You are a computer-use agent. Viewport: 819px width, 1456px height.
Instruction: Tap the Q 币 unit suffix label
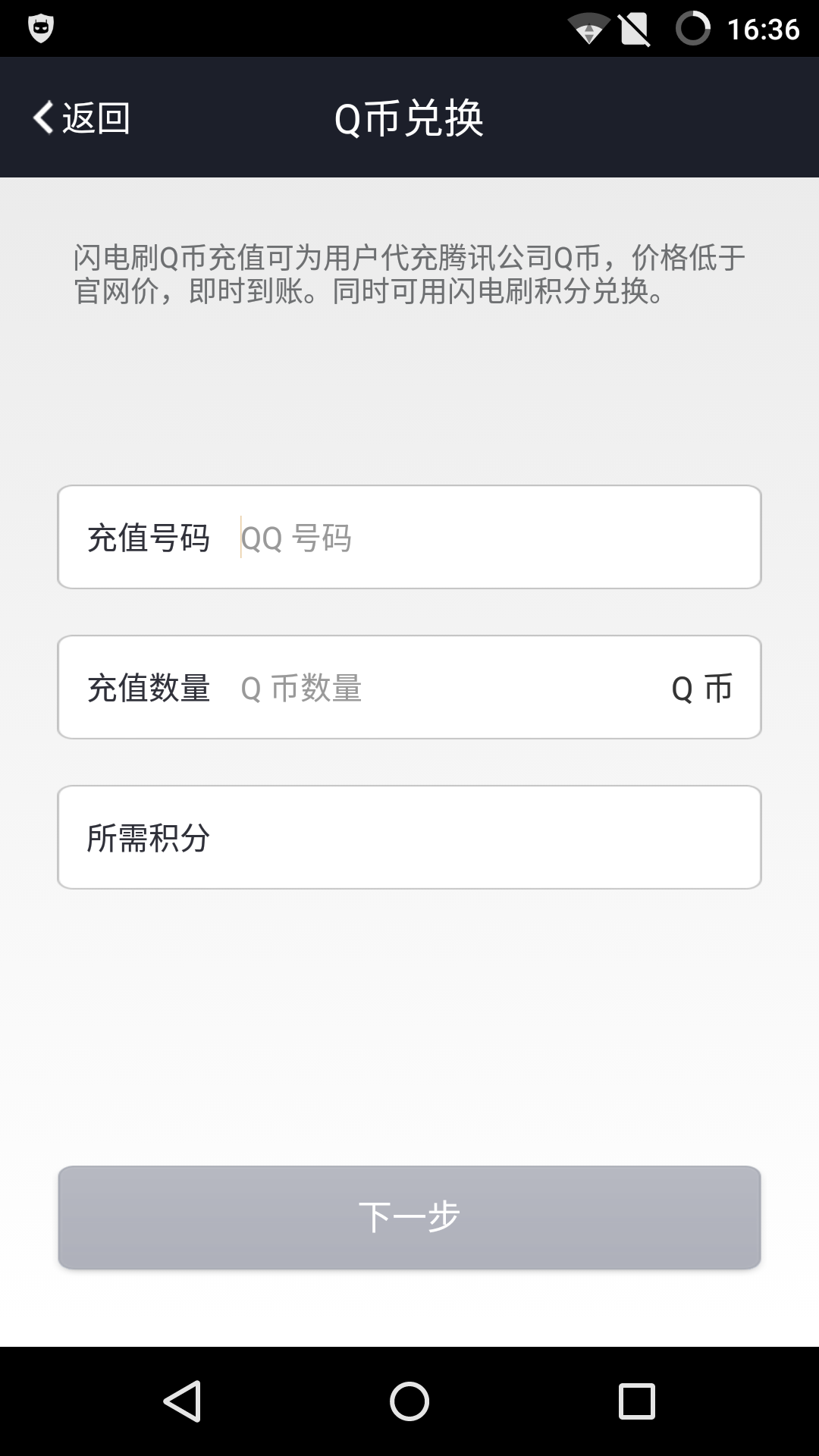click(x=701, y=688)
